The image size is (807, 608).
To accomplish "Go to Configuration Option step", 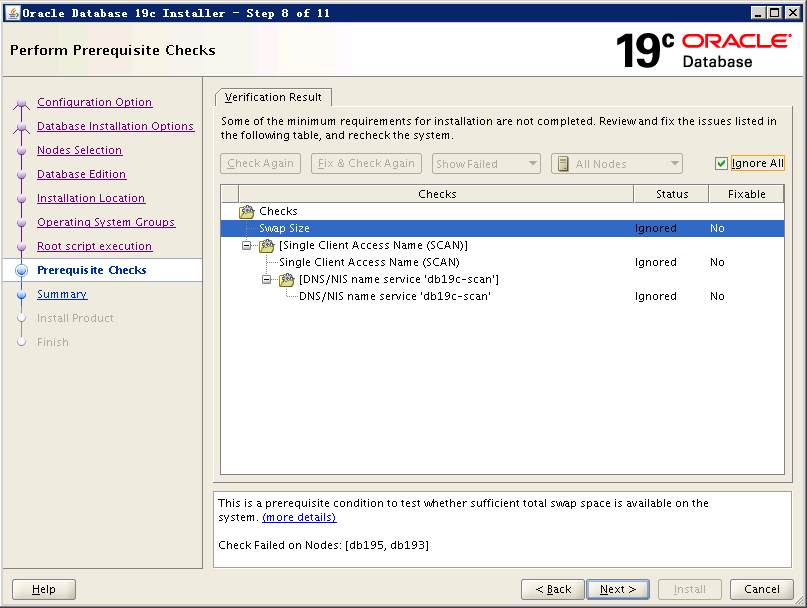I will (95, 102).
